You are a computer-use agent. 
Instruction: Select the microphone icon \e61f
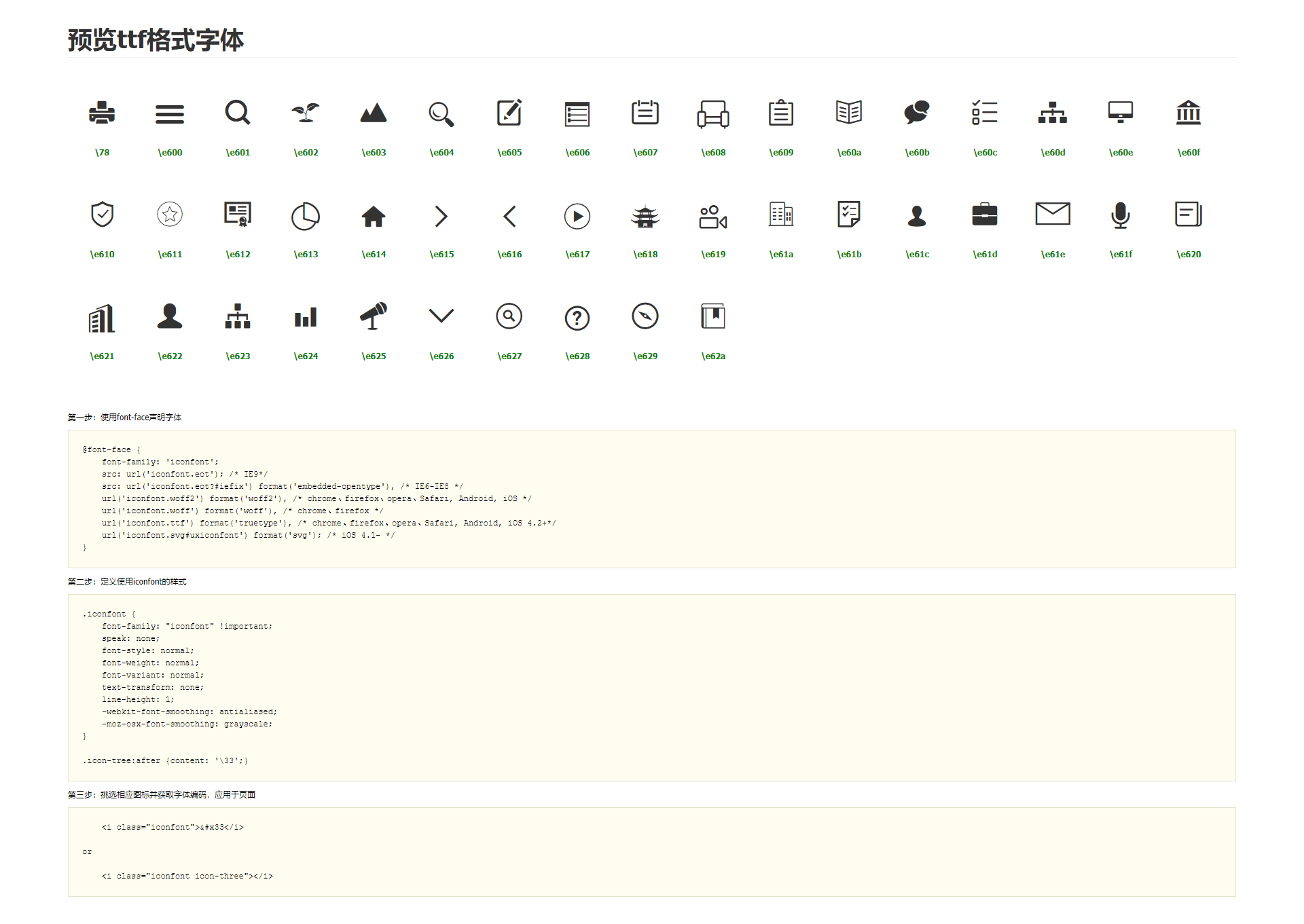[1121, 215]
